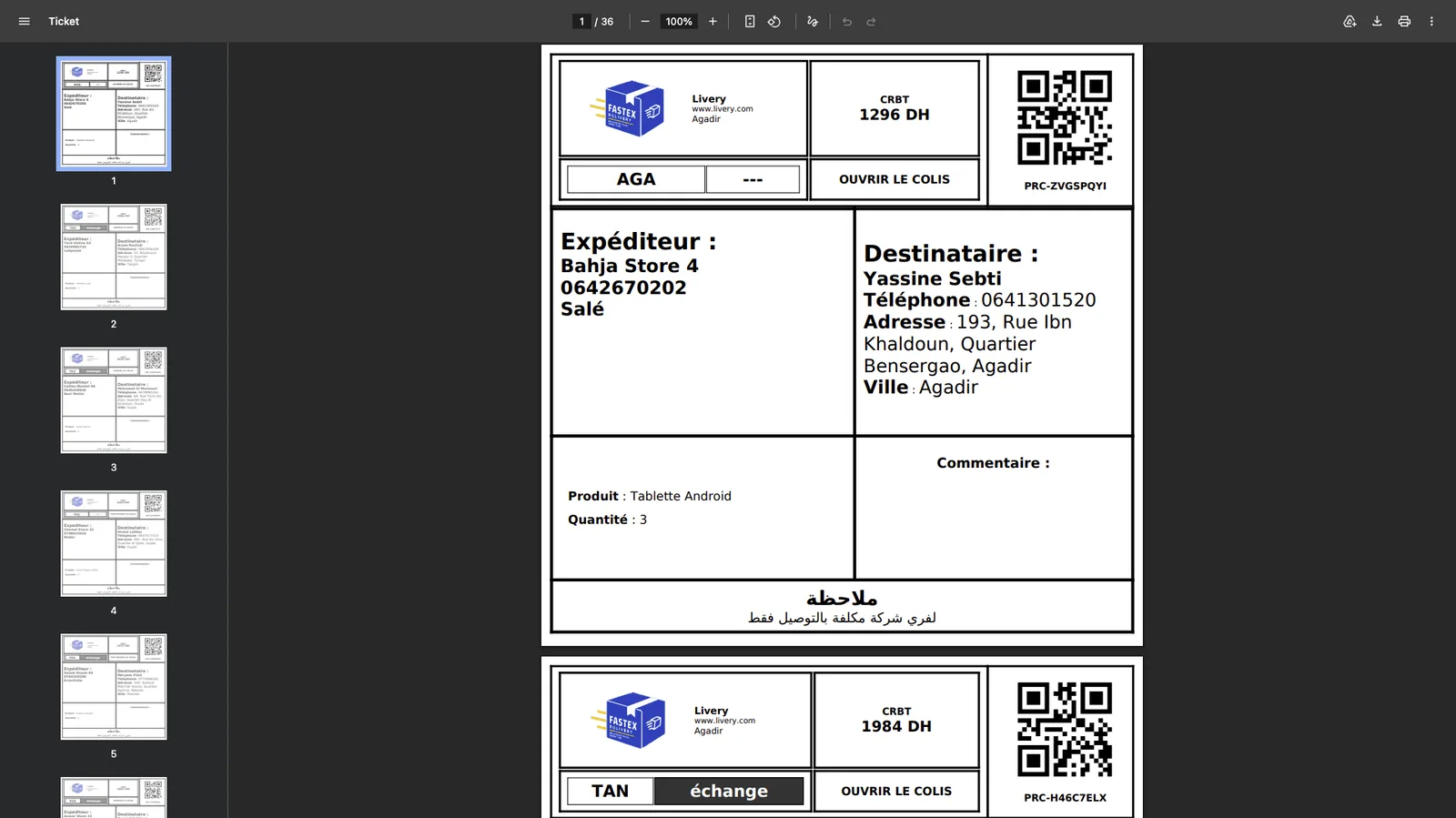Click the CRBT amount 1296 DH

point(895,115)
